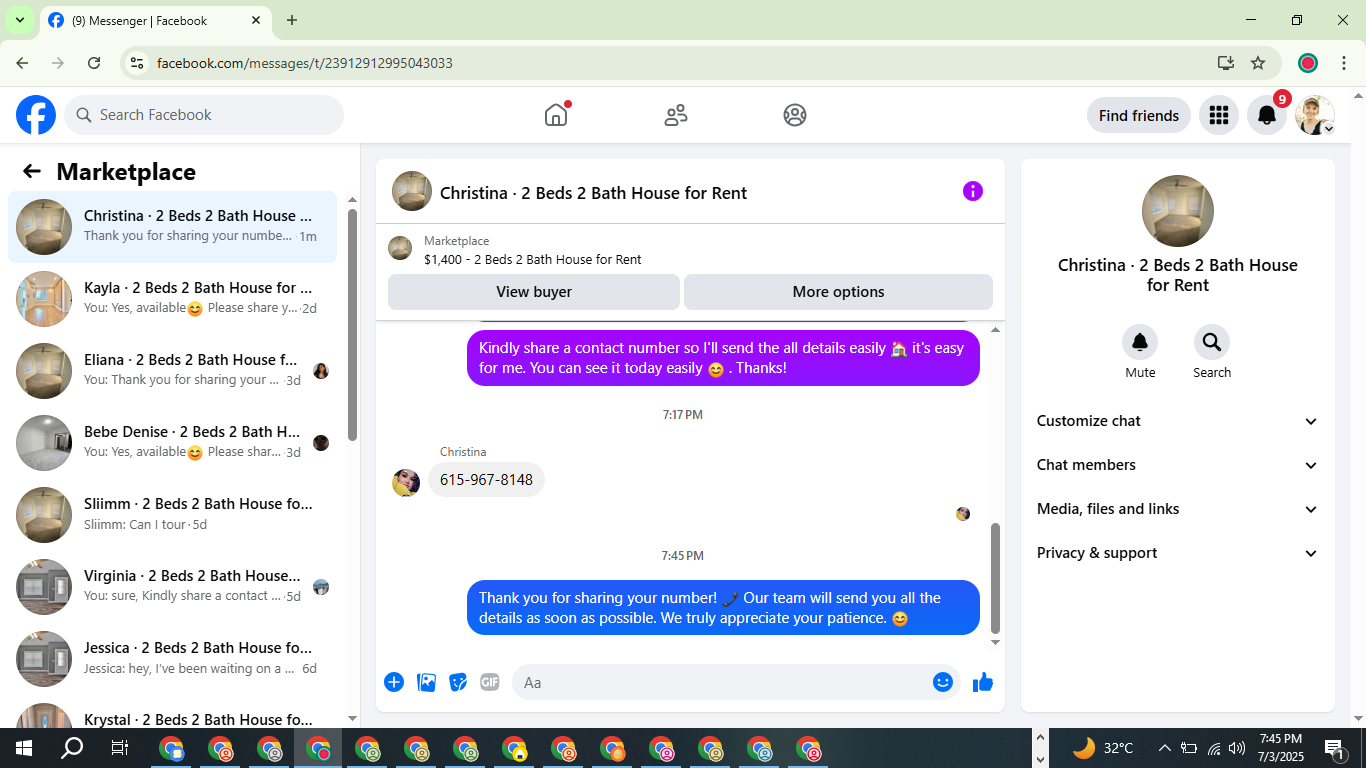The width and height of the screenshot is (1366, 768).
Task: Open the emoji picker in message box
Action: click(943, 682)
